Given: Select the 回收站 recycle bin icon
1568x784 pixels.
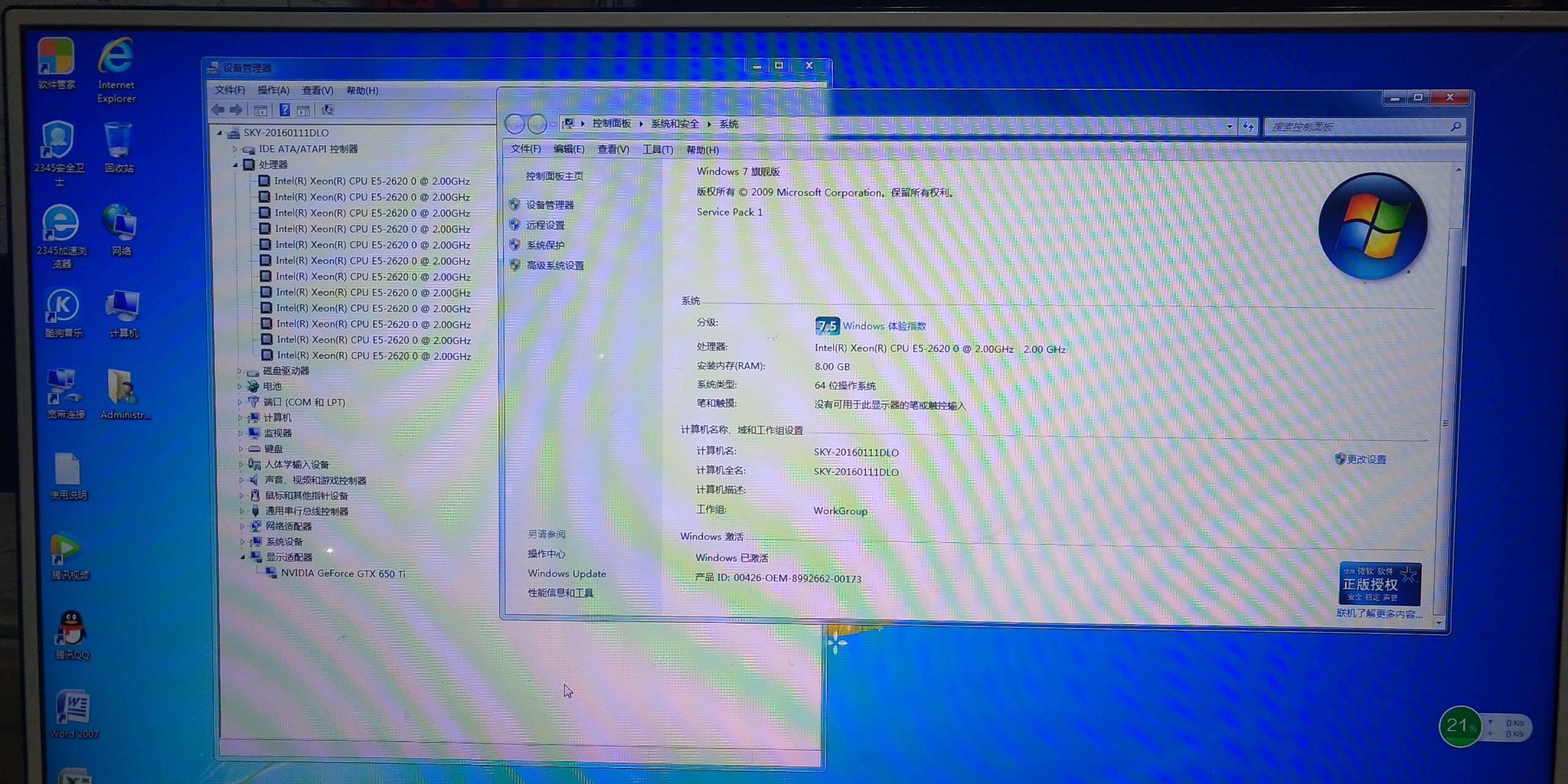Looking at the screenshot, I should tap(119, 147).
